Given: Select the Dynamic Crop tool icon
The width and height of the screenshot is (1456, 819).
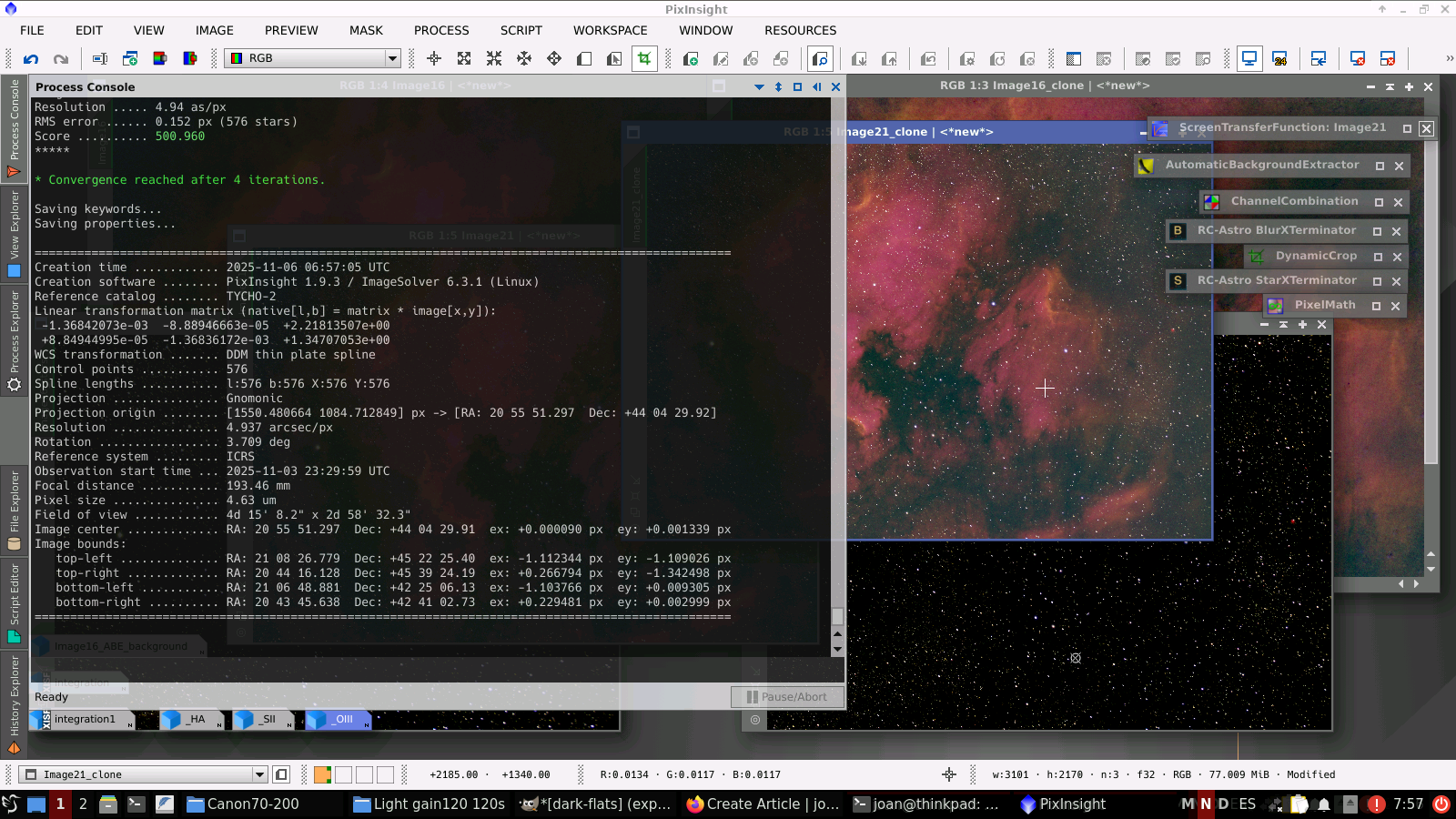Looking at the screenshot, I should [644, 59].
